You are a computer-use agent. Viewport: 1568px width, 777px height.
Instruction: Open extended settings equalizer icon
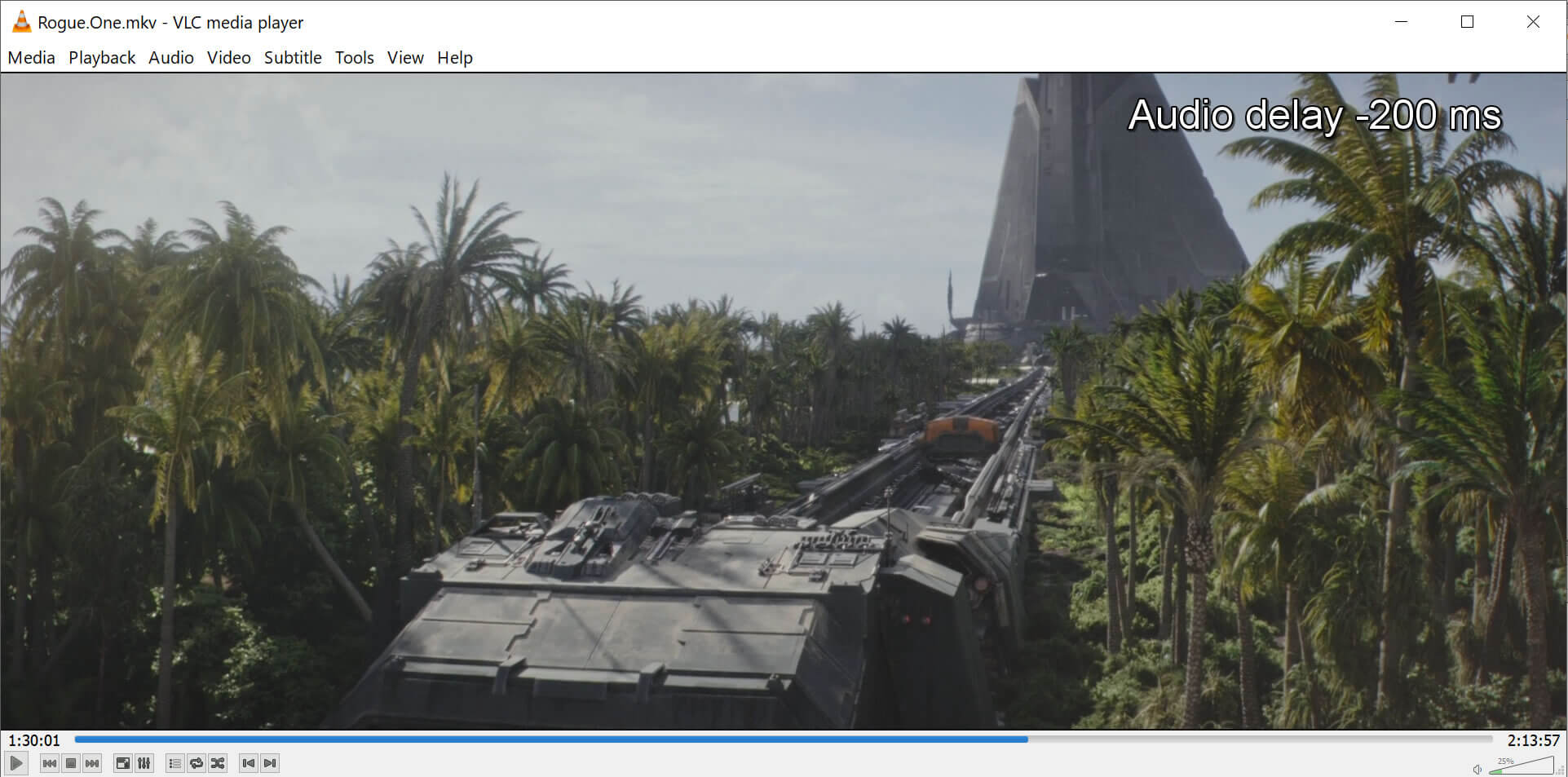(144, 764)
